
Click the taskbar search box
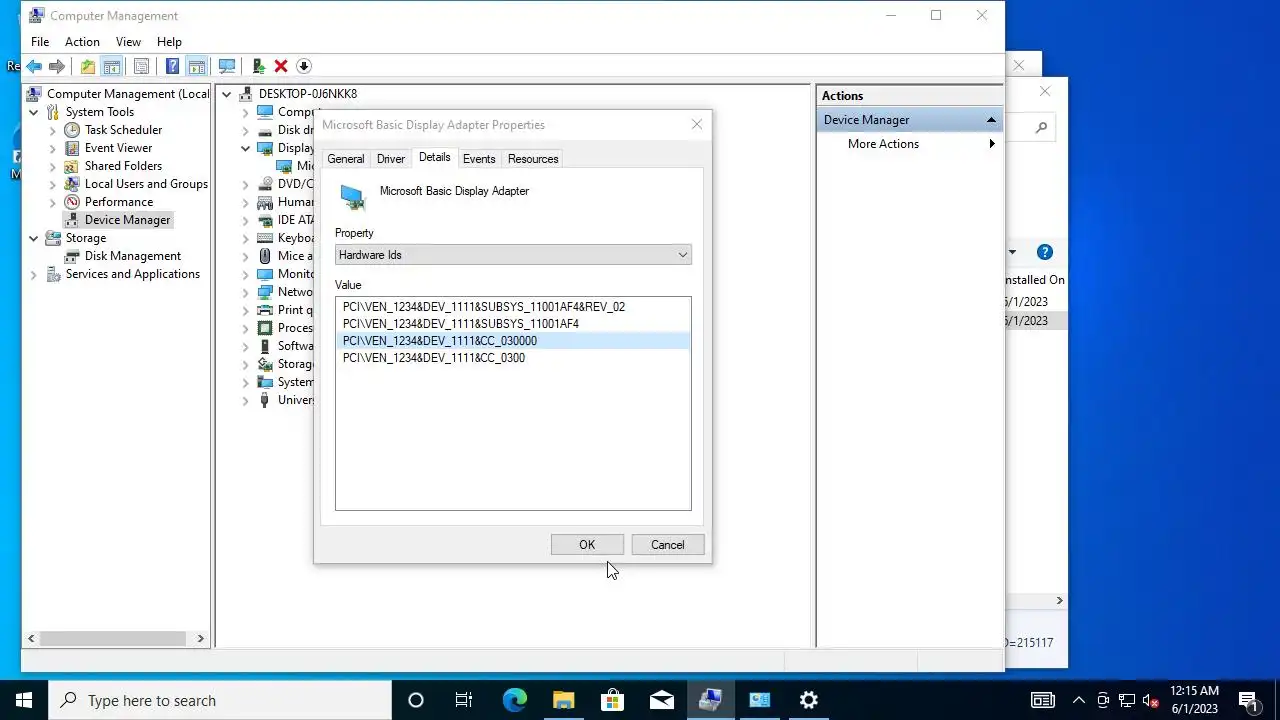pos(220,700)
